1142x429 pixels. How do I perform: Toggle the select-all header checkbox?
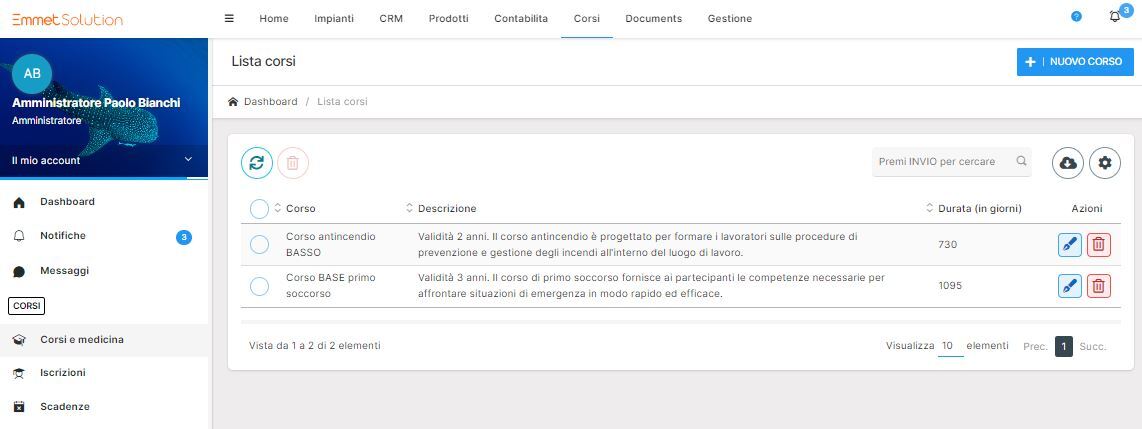pos(259,208)
